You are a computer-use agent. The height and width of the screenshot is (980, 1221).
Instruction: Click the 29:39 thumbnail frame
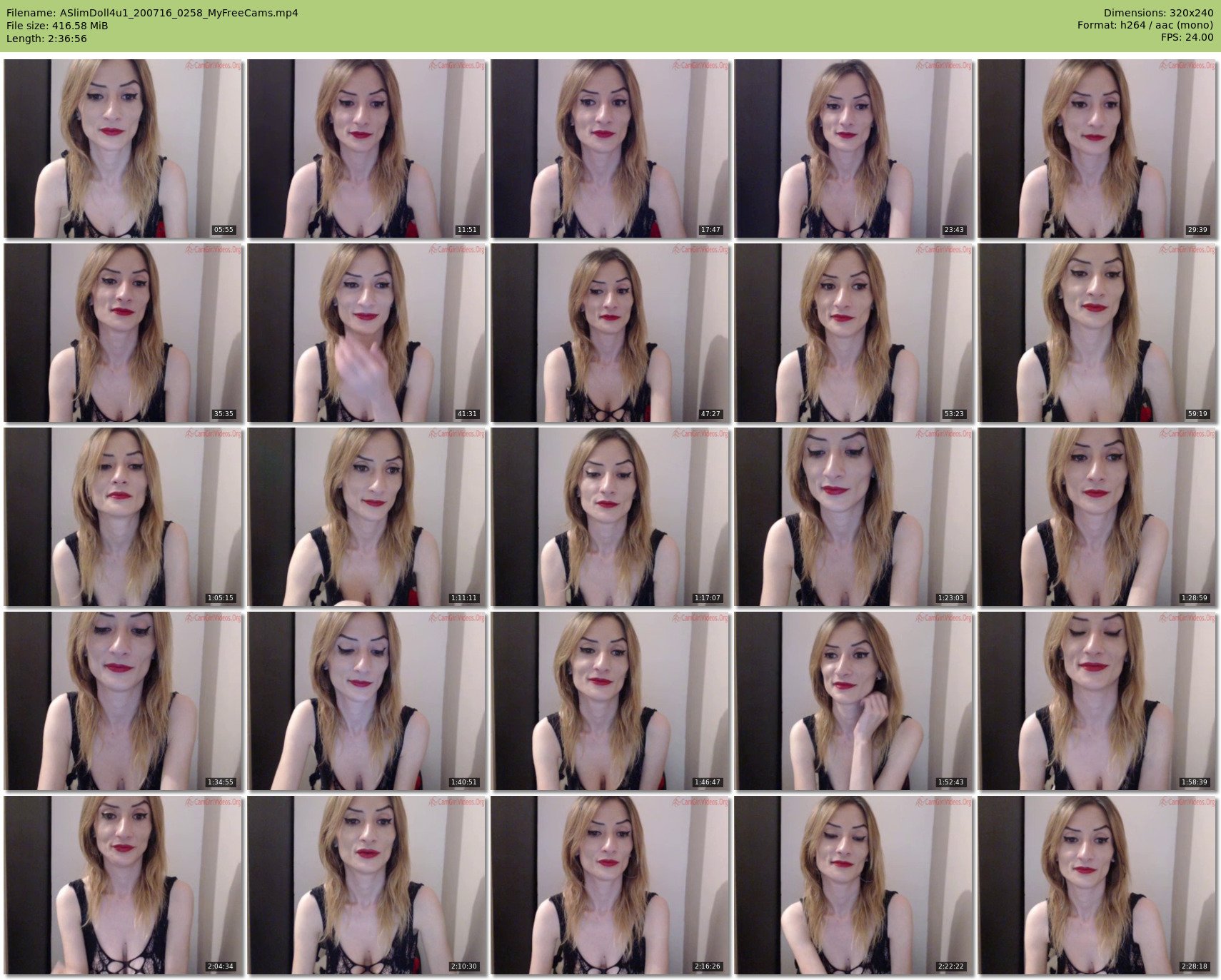tap(1097, 148)
